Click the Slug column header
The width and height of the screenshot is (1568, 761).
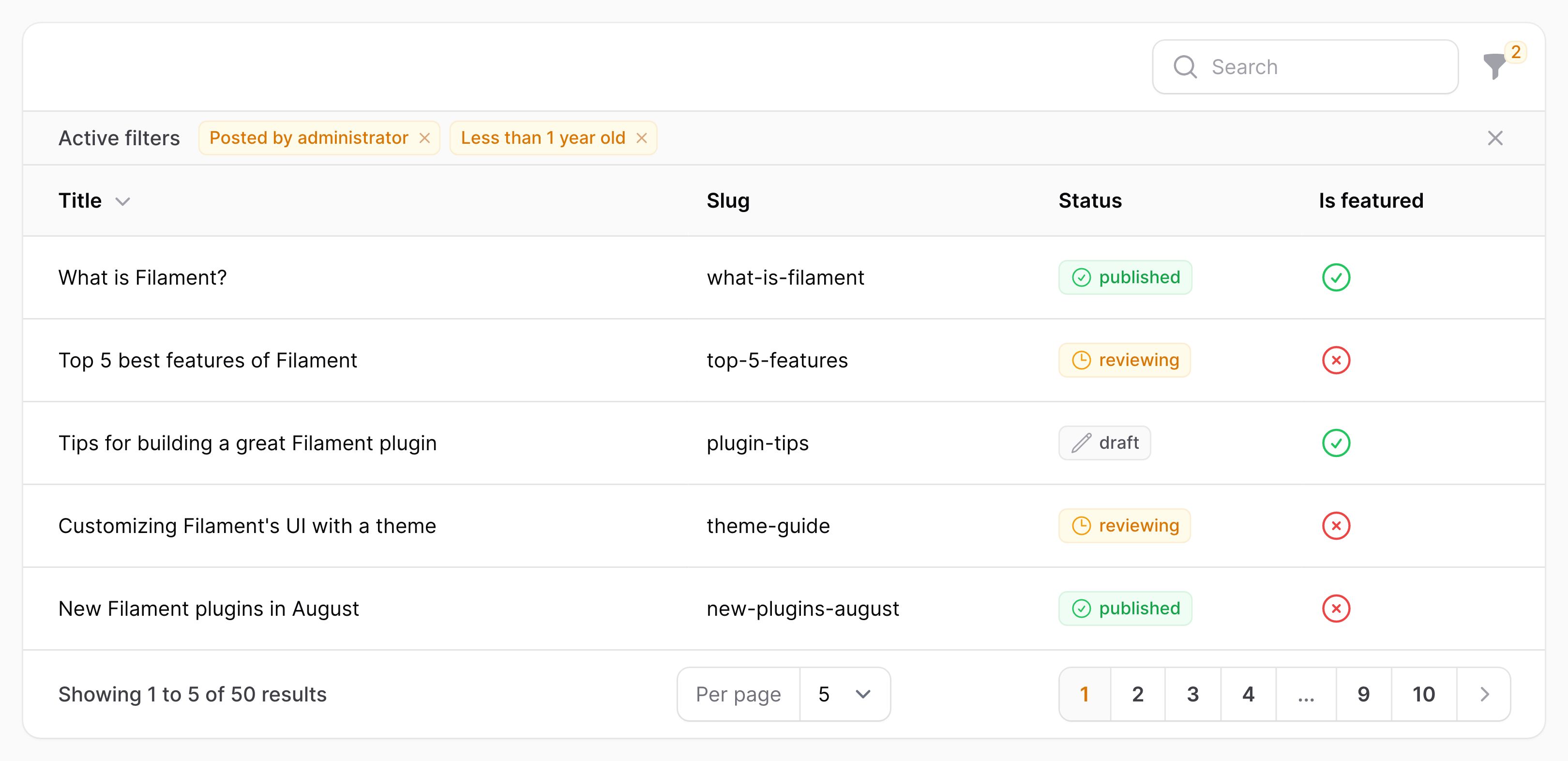728,200
